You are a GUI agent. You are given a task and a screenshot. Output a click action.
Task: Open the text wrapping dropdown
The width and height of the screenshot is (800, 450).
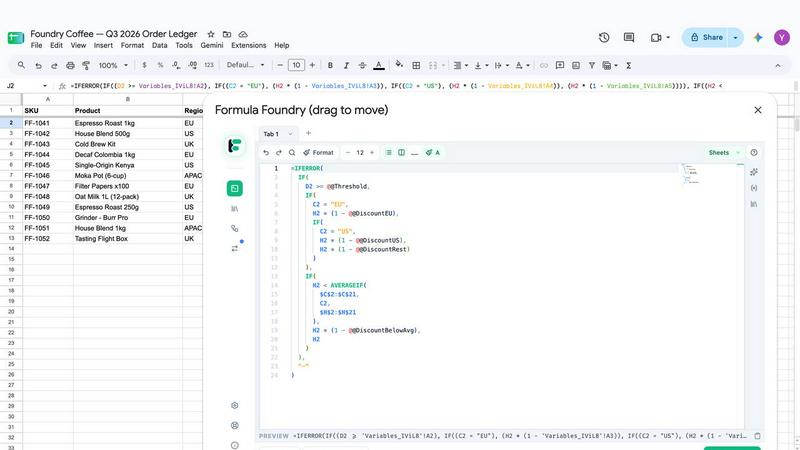(x=502, y=65)
